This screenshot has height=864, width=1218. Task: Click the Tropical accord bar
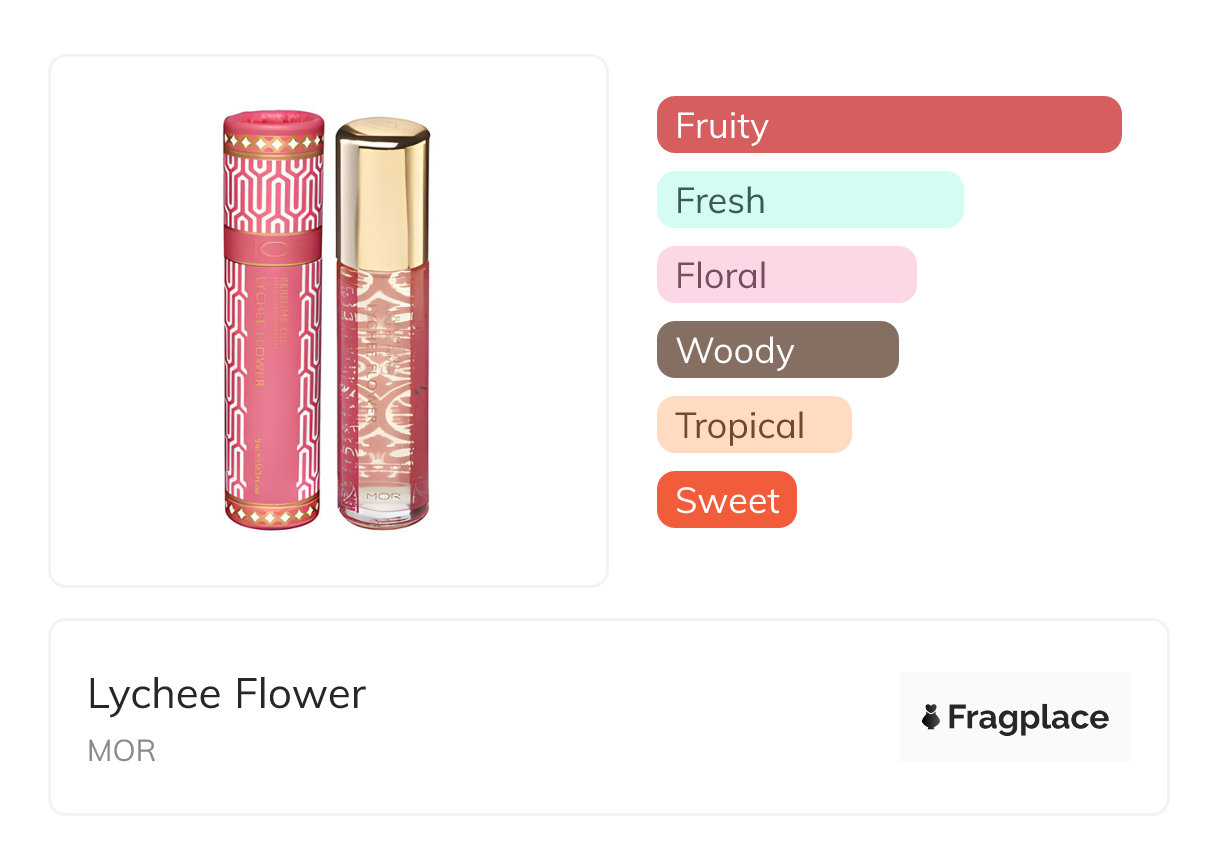coord(753,425)
